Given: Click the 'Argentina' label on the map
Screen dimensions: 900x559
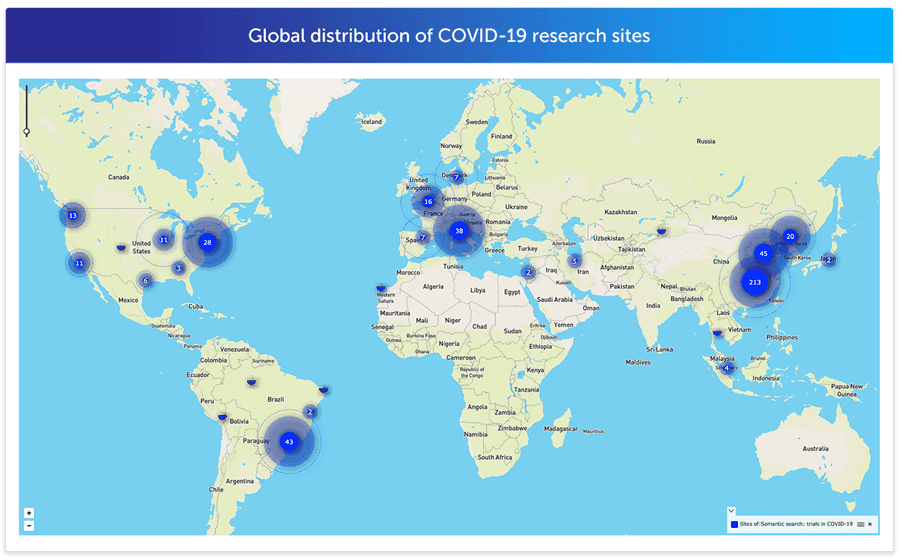Looking at the screenshot, I should tap(240, 481).
